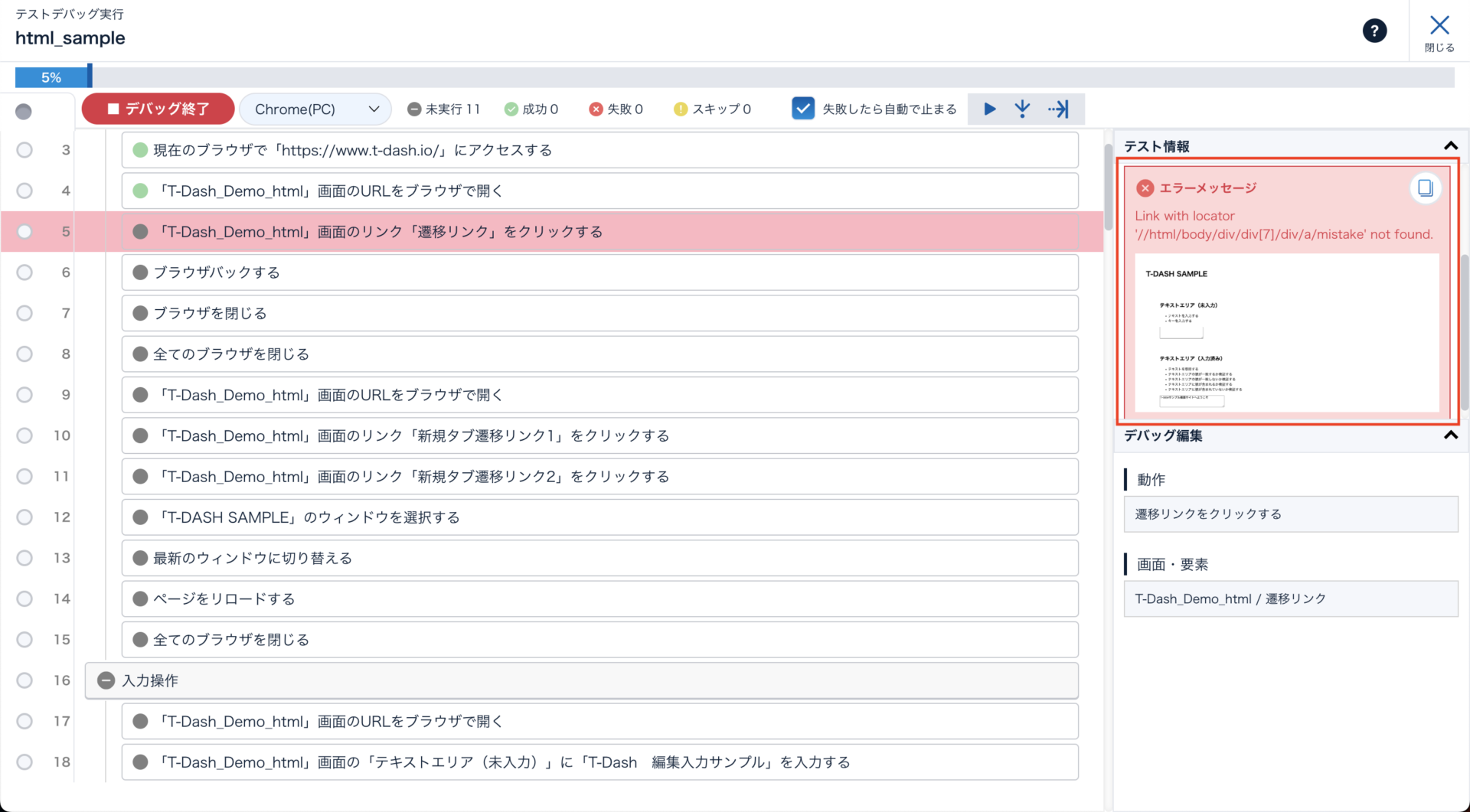Click the step-down arrow debug icon

coord(1022,109)
